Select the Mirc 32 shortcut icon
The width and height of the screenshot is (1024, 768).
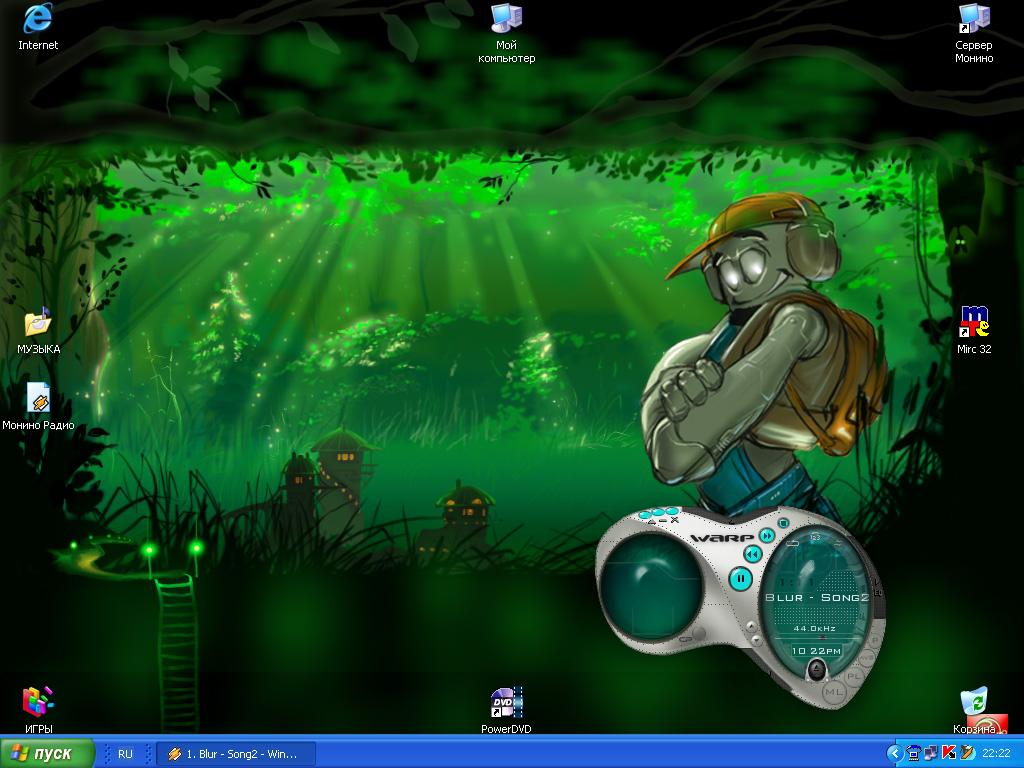point(974,330)
